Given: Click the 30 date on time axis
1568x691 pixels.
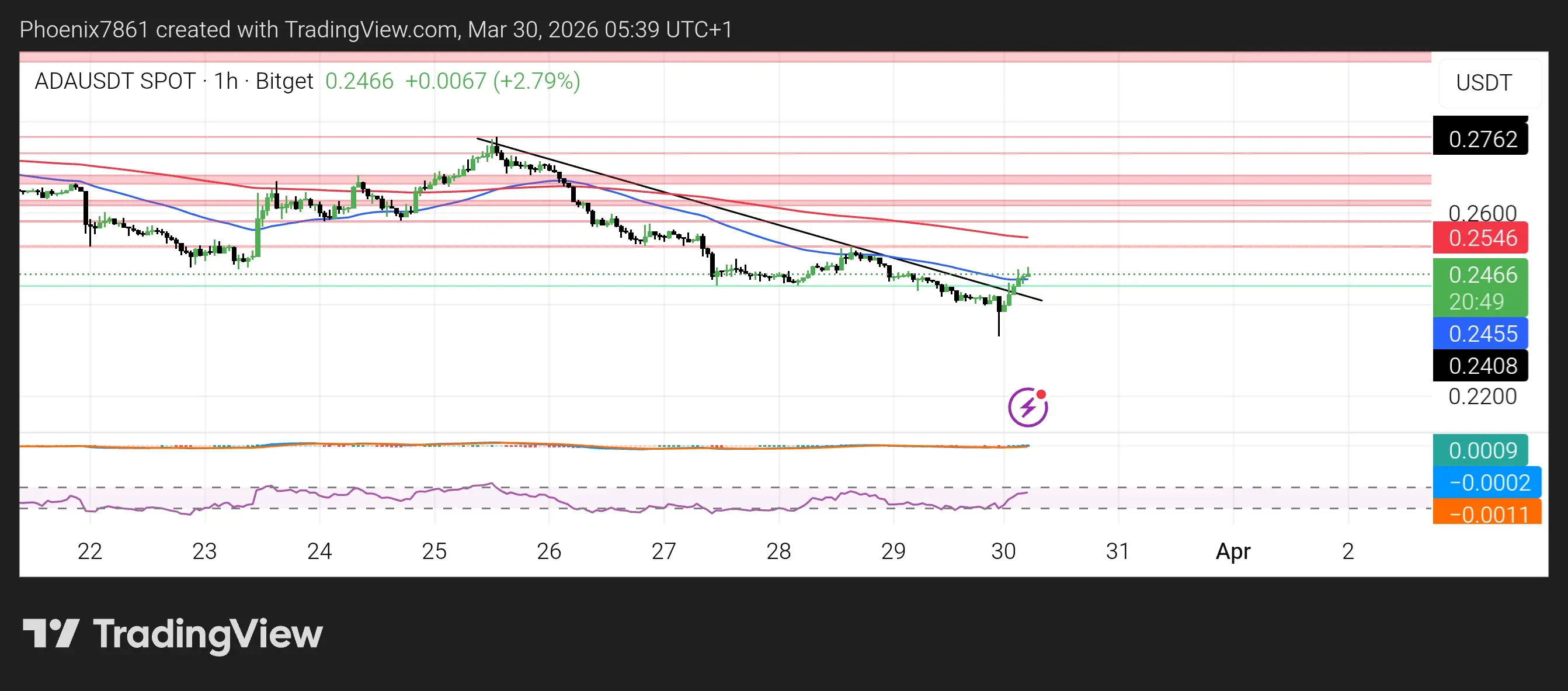Looking at the screenshot, I should [x=1003, y=551].
